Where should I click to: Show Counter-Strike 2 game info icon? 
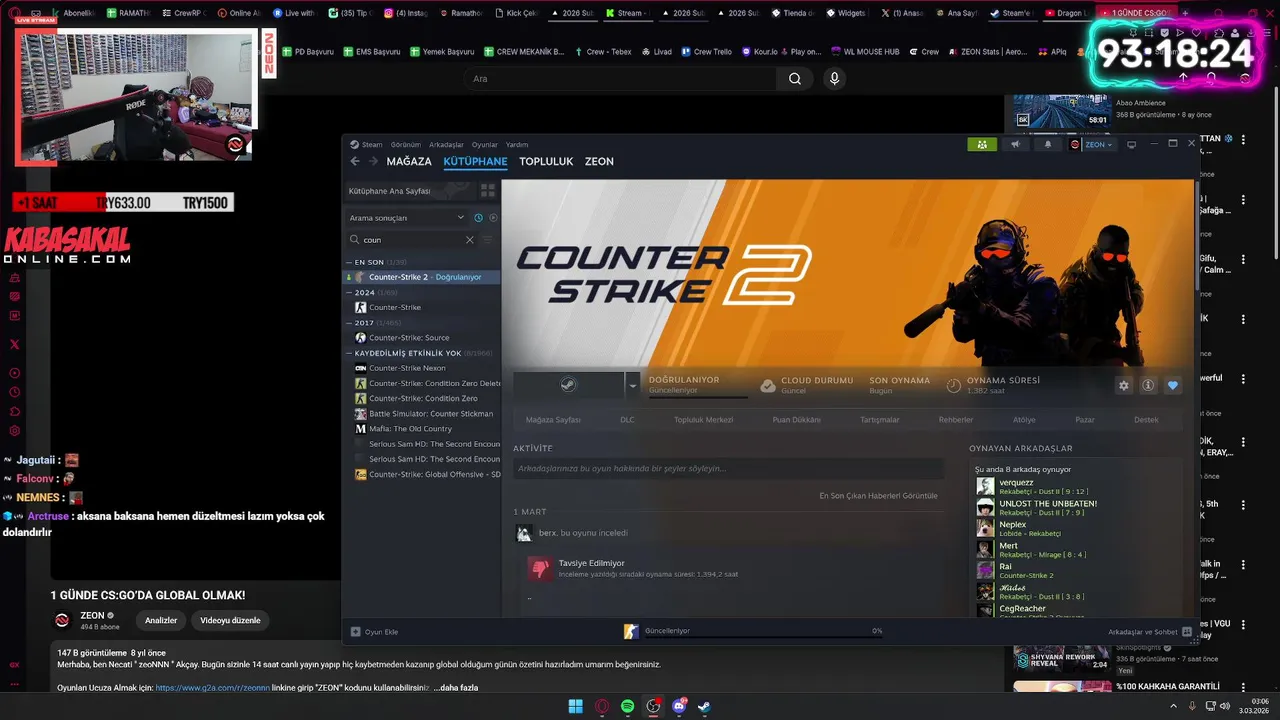tap(1149, 385)
